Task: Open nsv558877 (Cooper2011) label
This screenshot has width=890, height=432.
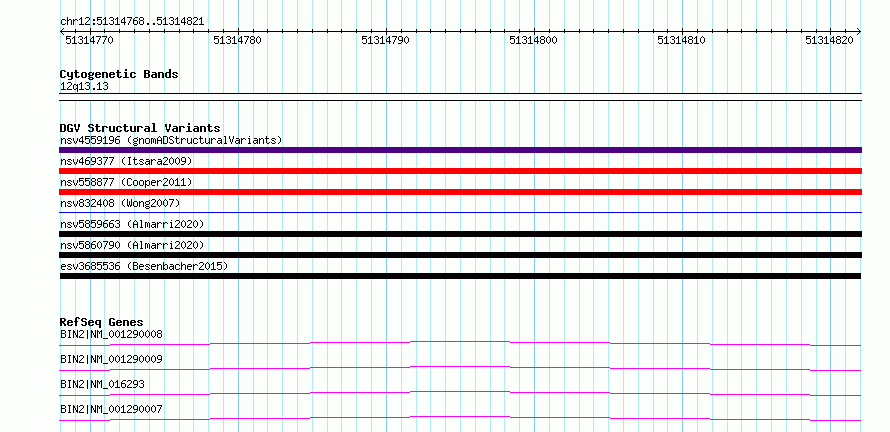Action: (126, 182)
